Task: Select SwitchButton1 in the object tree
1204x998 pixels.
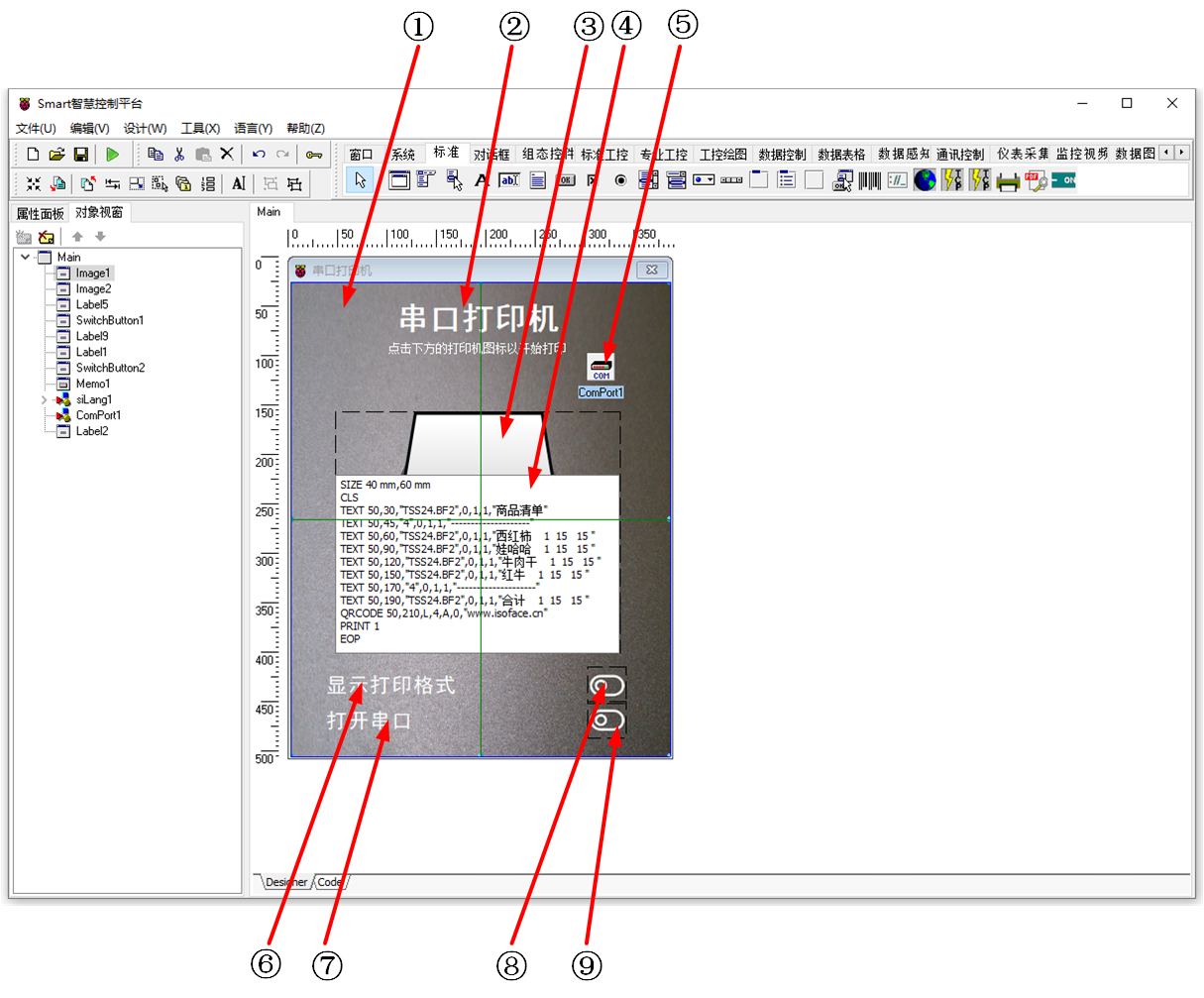Action: (110, 320)
